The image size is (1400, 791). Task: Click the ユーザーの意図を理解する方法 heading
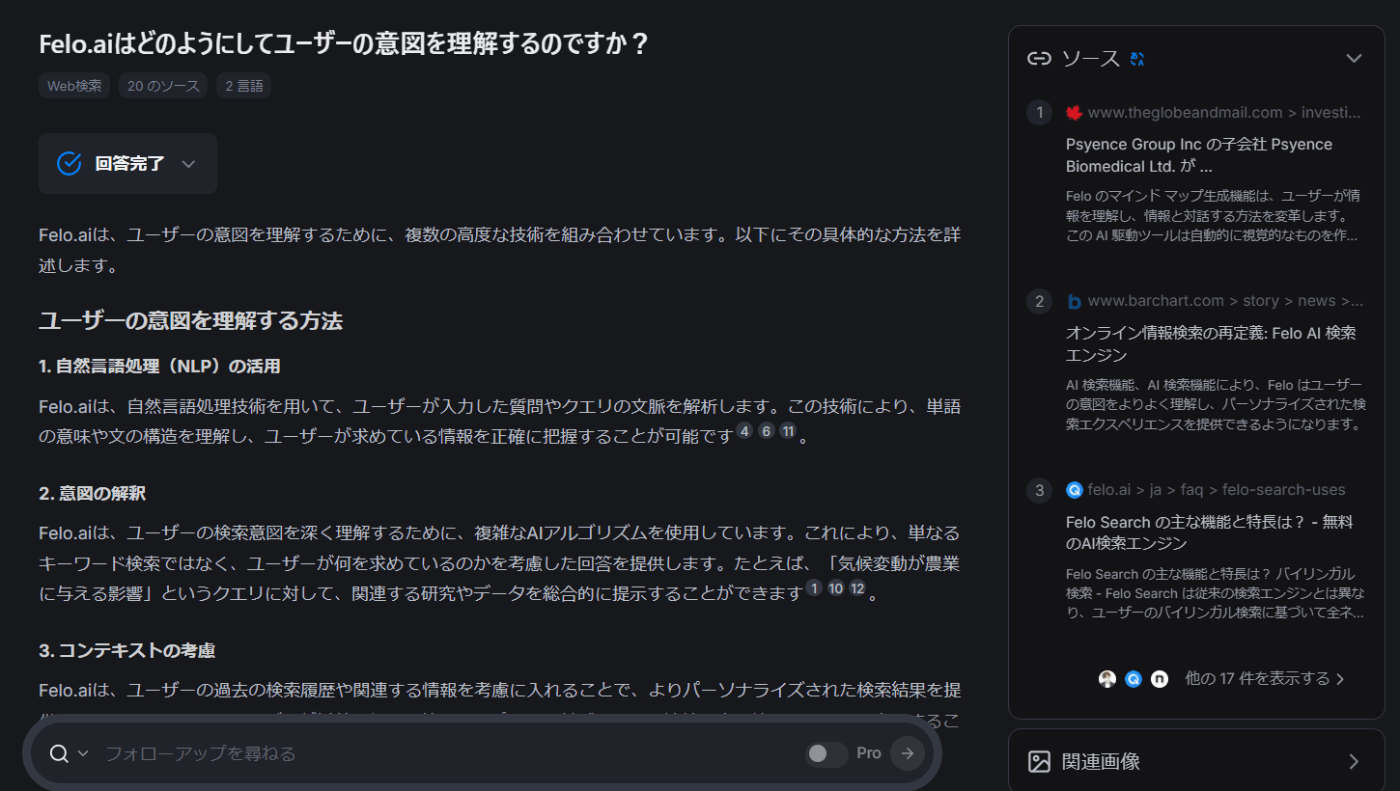coord(191,321)
